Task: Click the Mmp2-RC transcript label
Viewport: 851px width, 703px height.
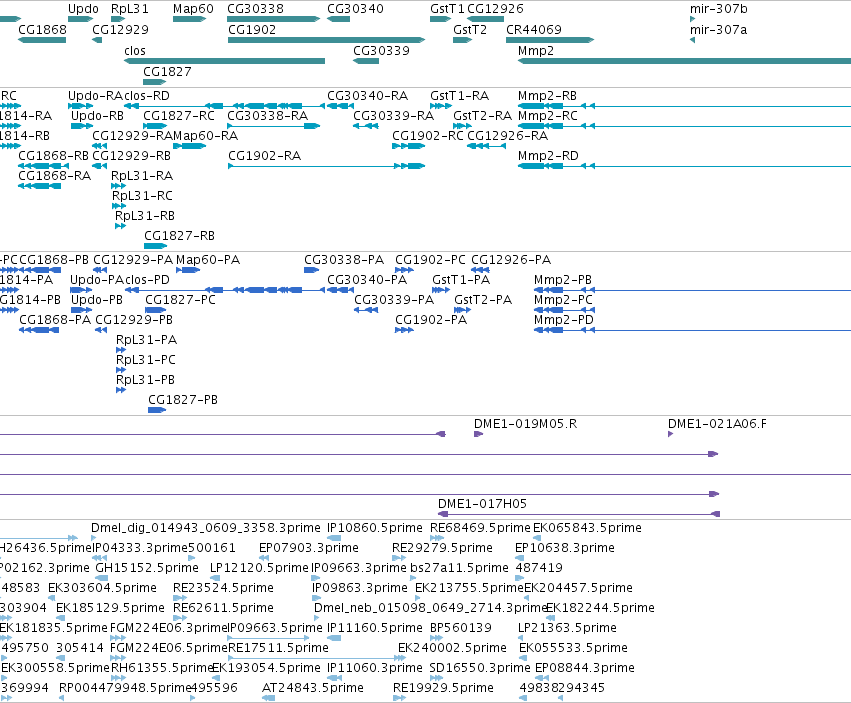Action: tap(548, 116)
